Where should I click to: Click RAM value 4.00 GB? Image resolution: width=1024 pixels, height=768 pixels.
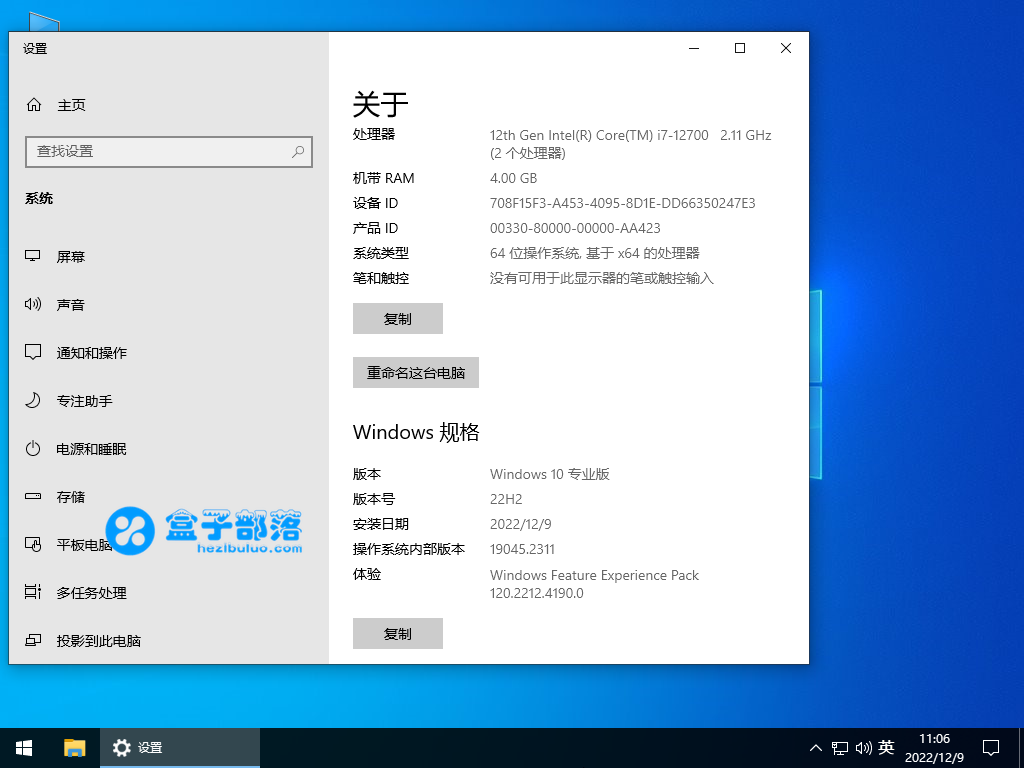[513, 178]
